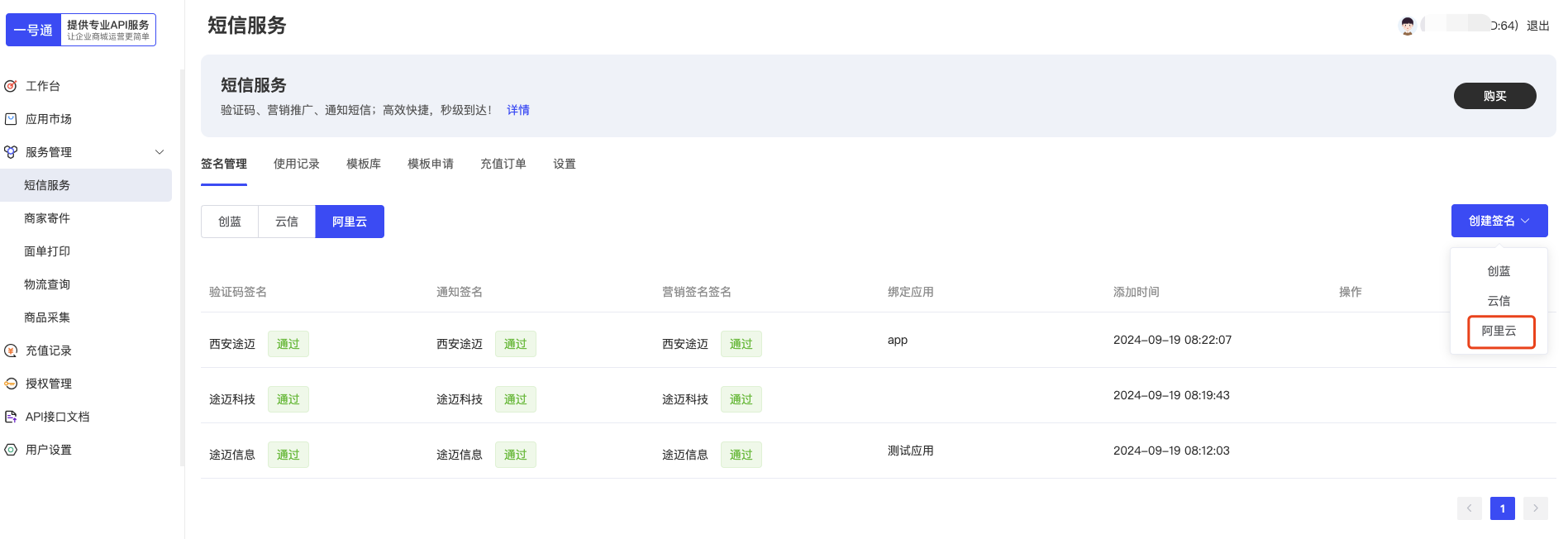Viewport: 1568px width, 539px height.
Task: Switch to 设置 tab
Action: click(x=565, y=164)
